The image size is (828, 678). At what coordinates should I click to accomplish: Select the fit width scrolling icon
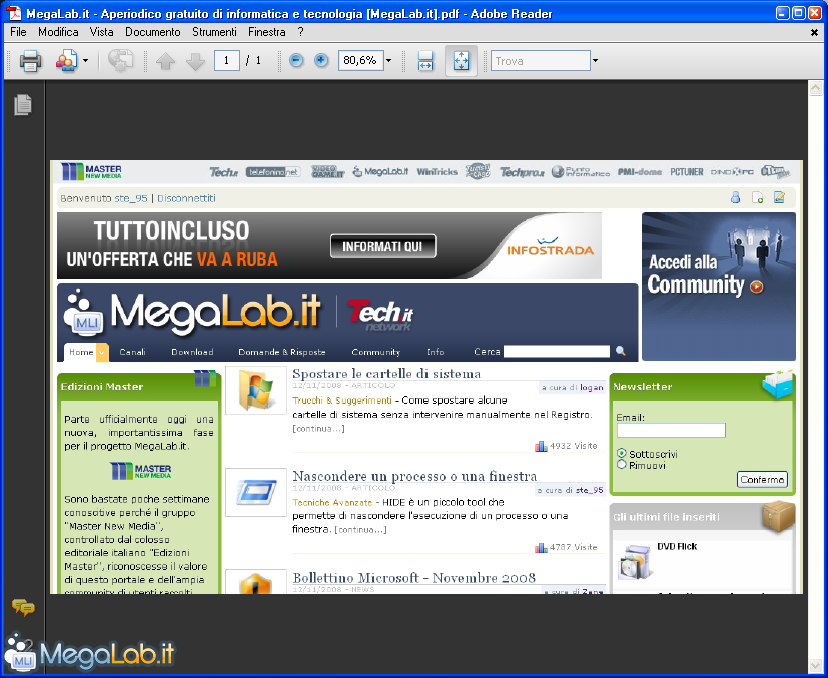tap(425, 61)
